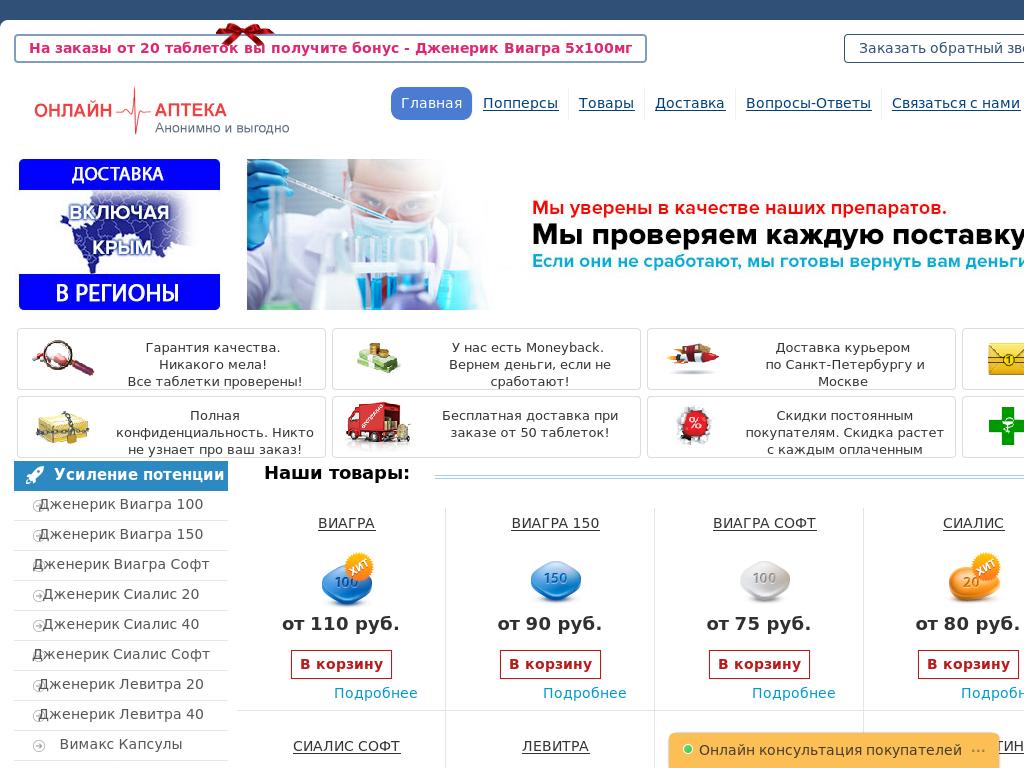Expand the Дженерик Сиалис 20 arrow

[38, 595]
